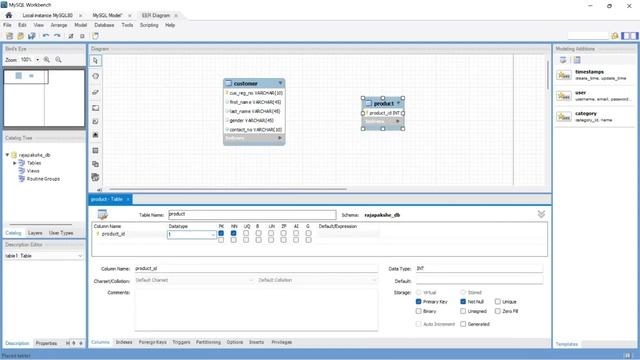Viewport: 640px width, 360px height.
Task: Click second icon in Modeling Additions toolbar
Action: click(577, 60)
